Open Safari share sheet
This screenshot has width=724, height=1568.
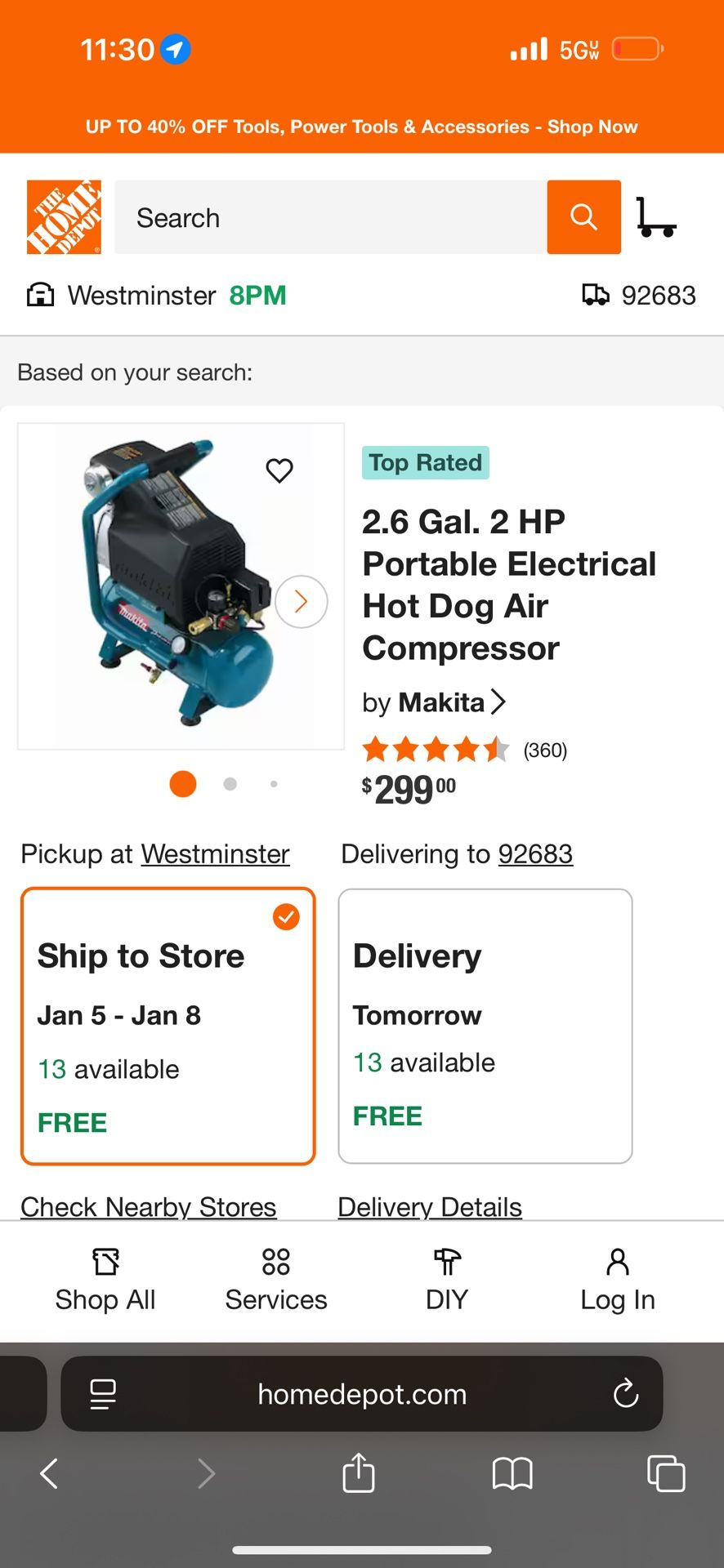point(359,1473)
